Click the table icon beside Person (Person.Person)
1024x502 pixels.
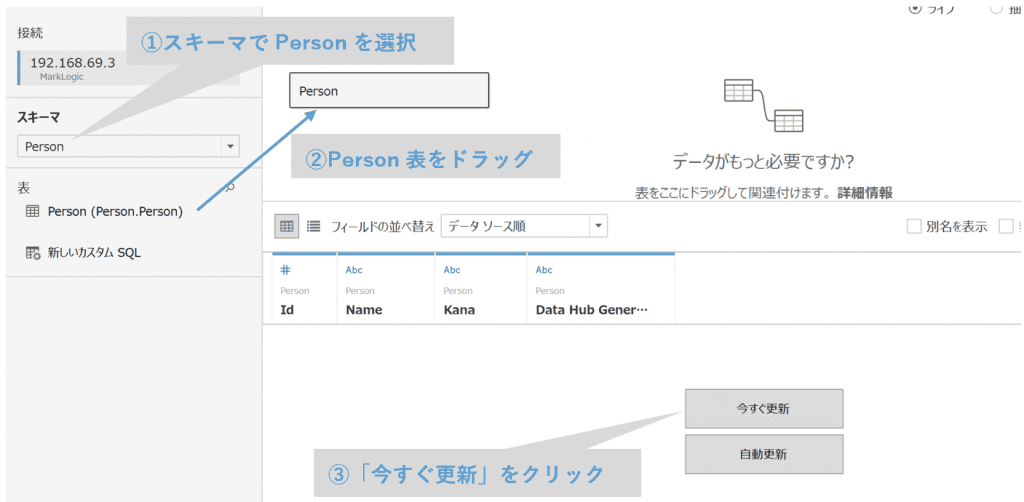pos(33,211)
